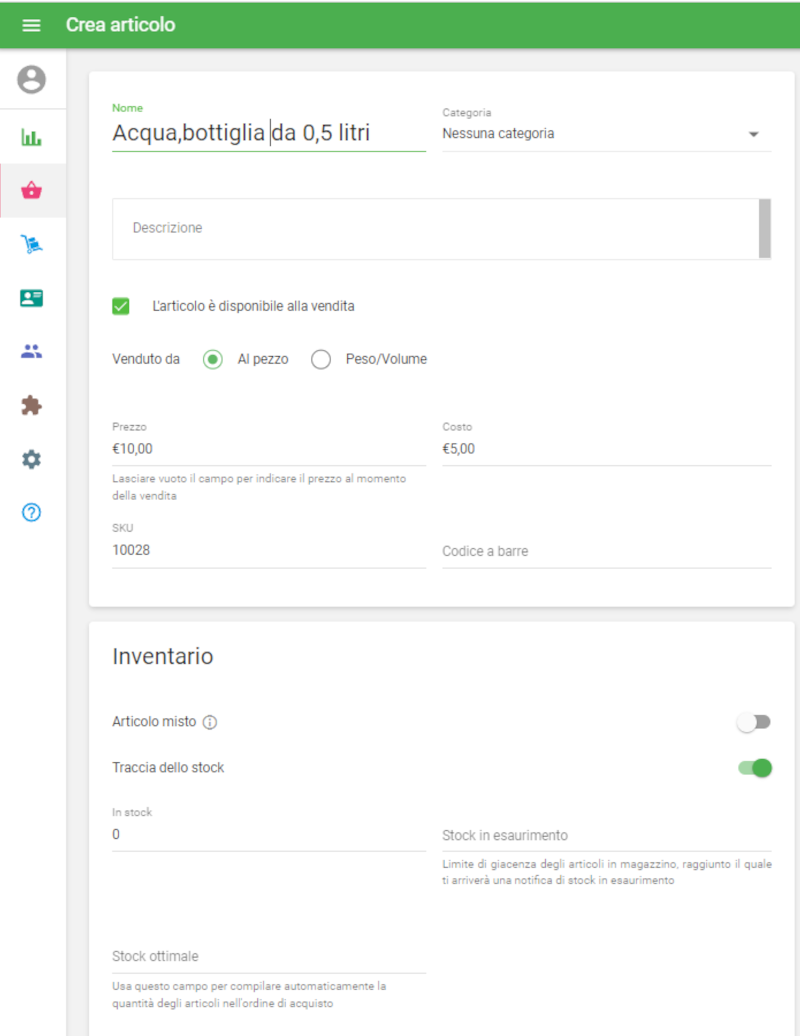Select the Al pezzo radio button

click(213, 360)
